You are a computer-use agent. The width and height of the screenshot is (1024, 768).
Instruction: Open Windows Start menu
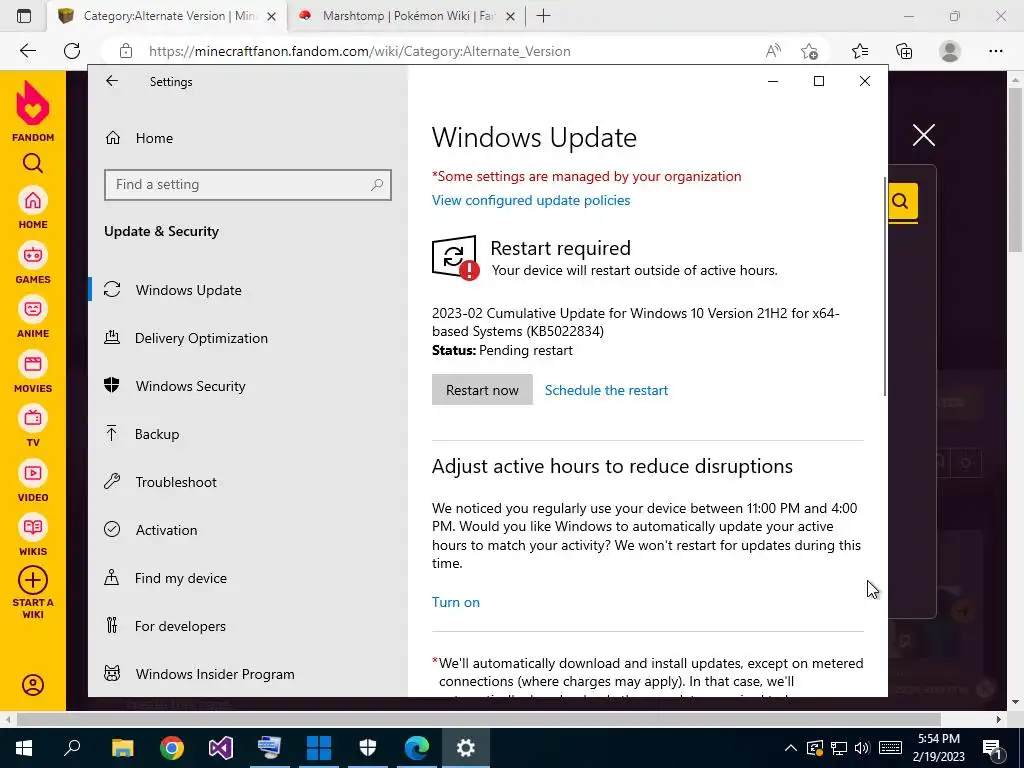click(24, 748)
